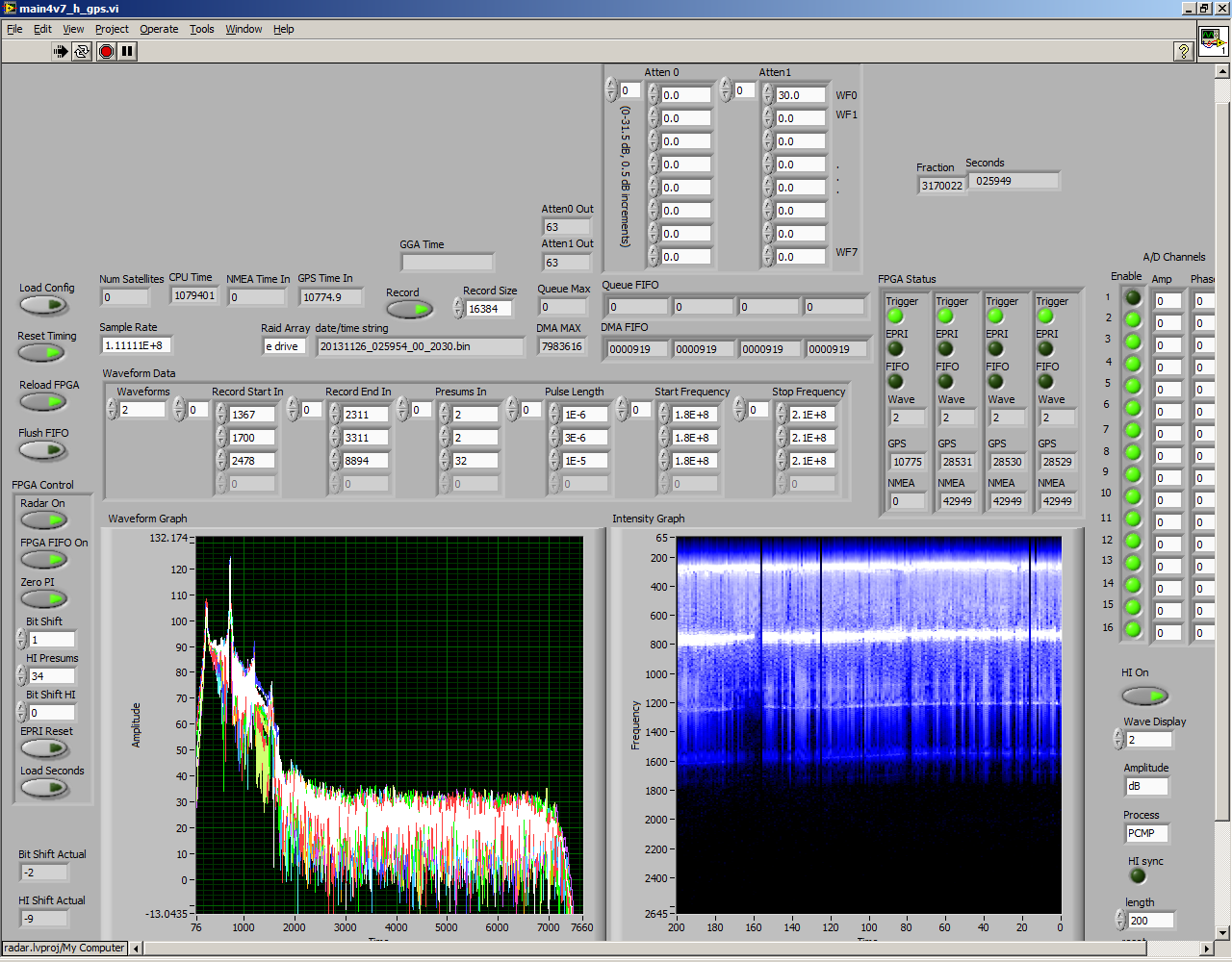This screenshot has height=962, width=1232.
Task: Open the Amplitude dB selector
Action: click(1146, 787)
